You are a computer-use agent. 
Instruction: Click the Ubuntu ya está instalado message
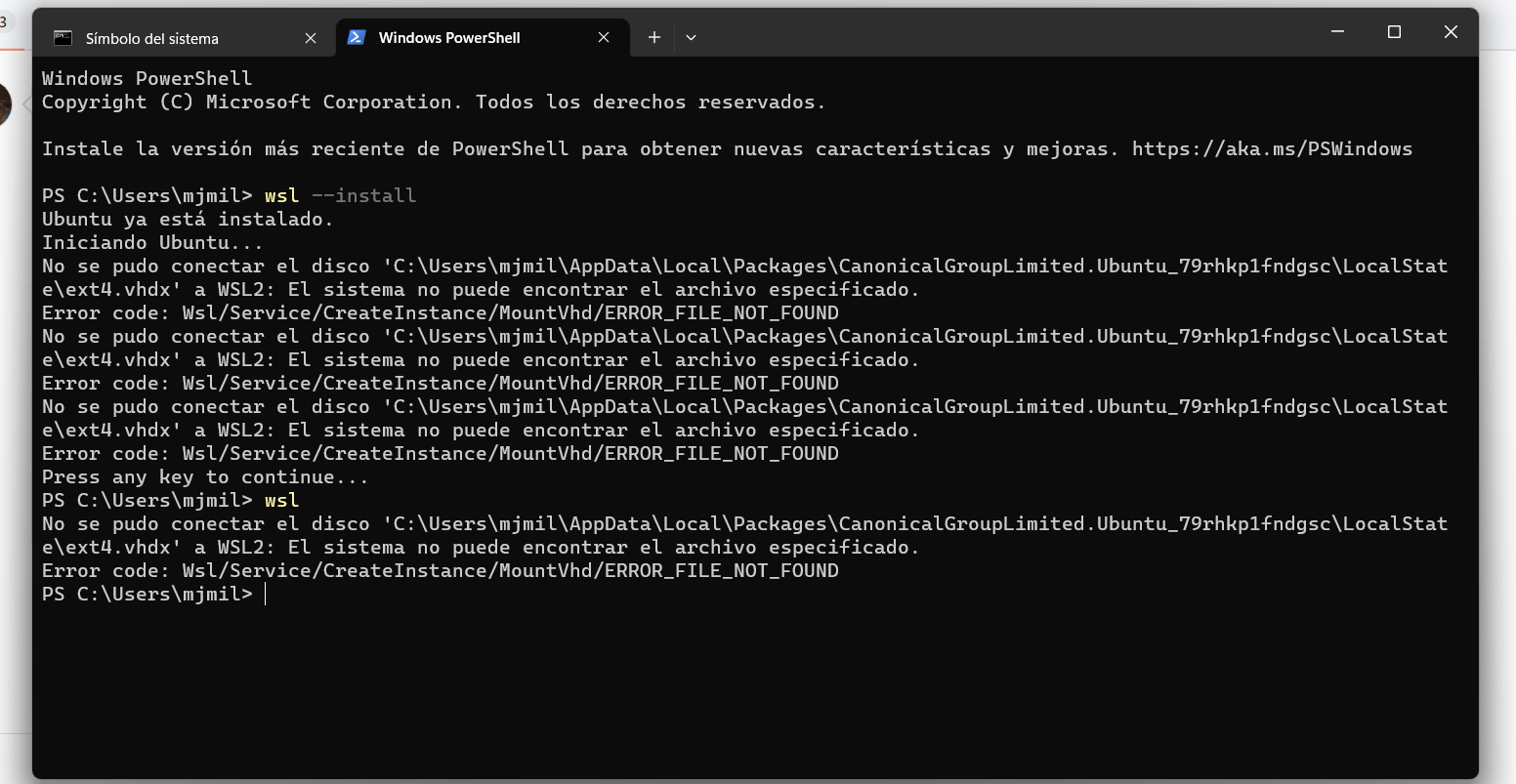pos(186,219)
